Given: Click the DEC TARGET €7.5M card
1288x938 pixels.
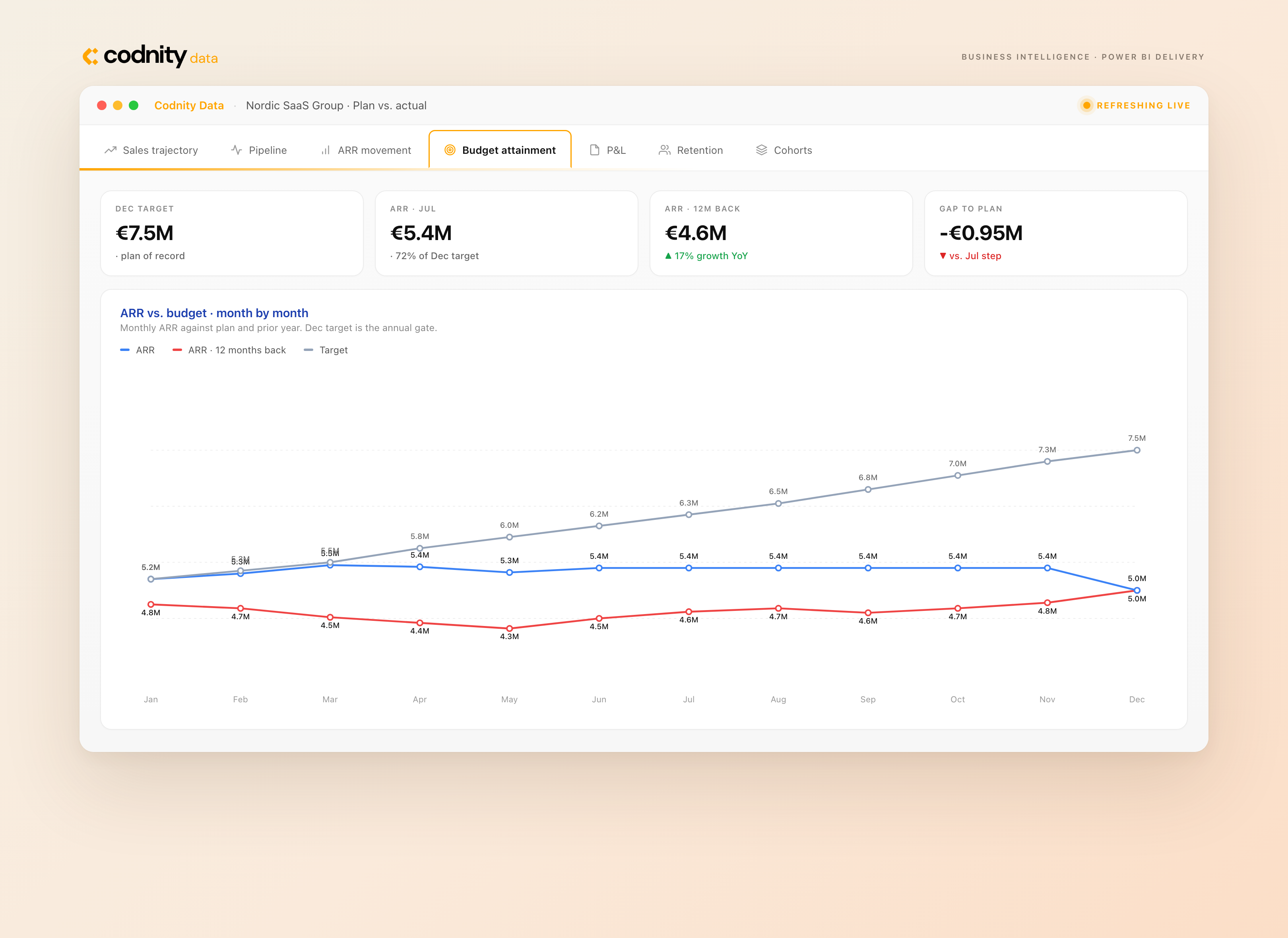Looking at the screenshot, I should (x=232, y=233).
